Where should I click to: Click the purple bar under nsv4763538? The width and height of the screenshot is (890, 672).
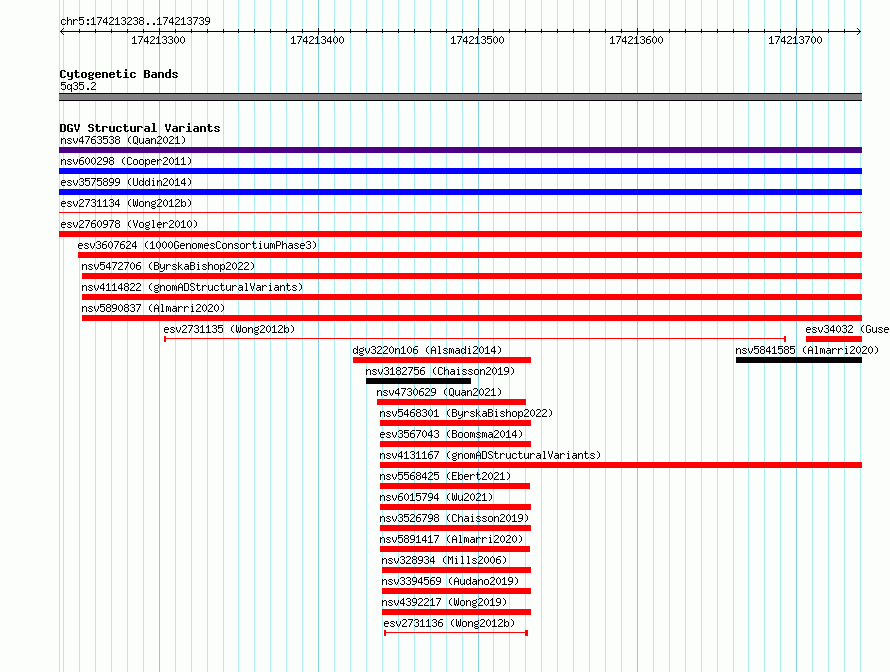[460, 150]
